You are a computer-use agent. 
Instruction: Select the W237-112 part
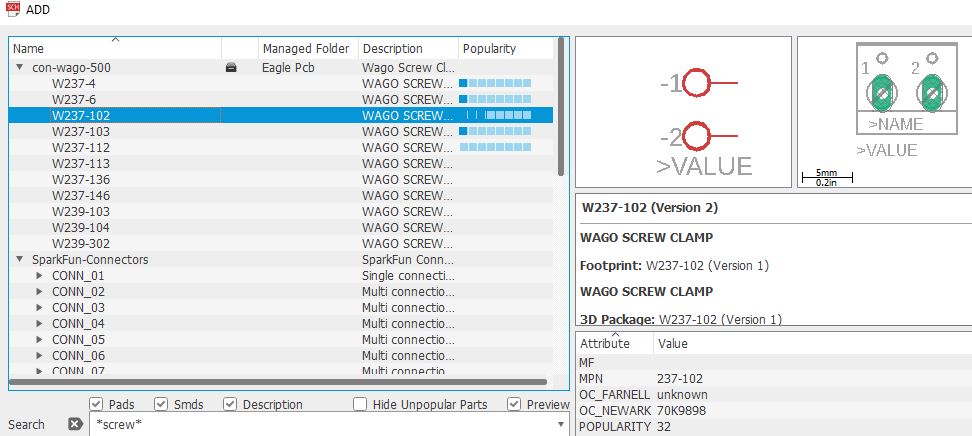(81, 148)
